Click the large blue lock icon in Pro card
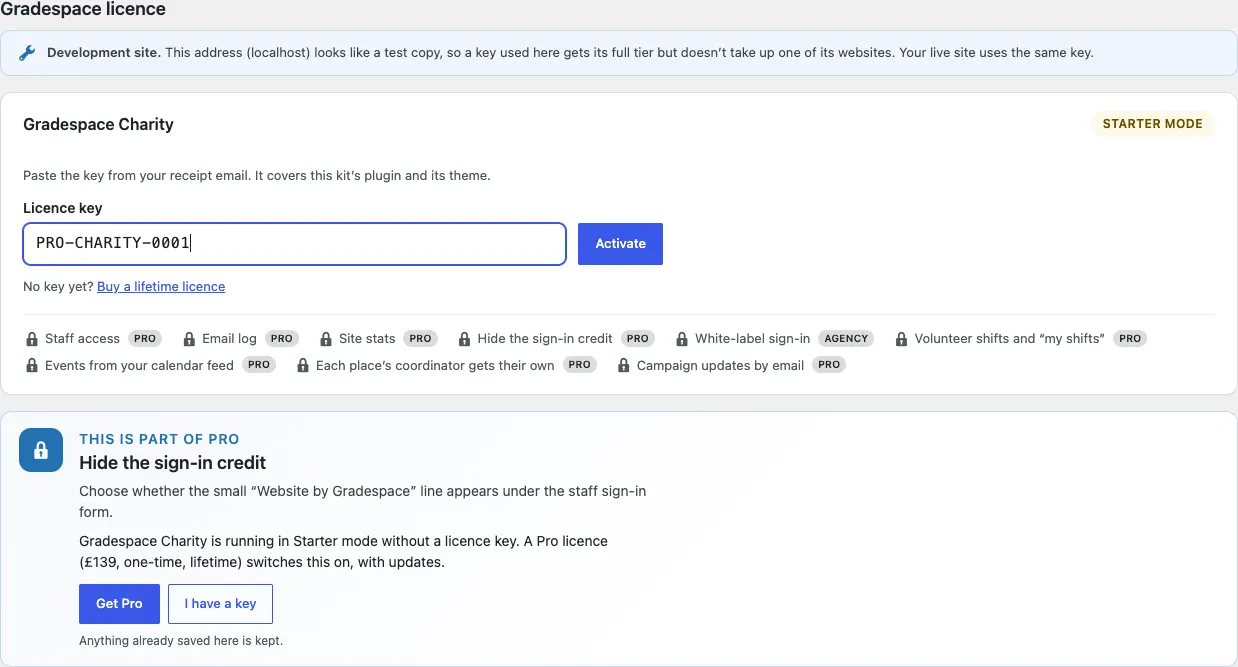Screen dimensions: 1238x667 tap(41, 451)
